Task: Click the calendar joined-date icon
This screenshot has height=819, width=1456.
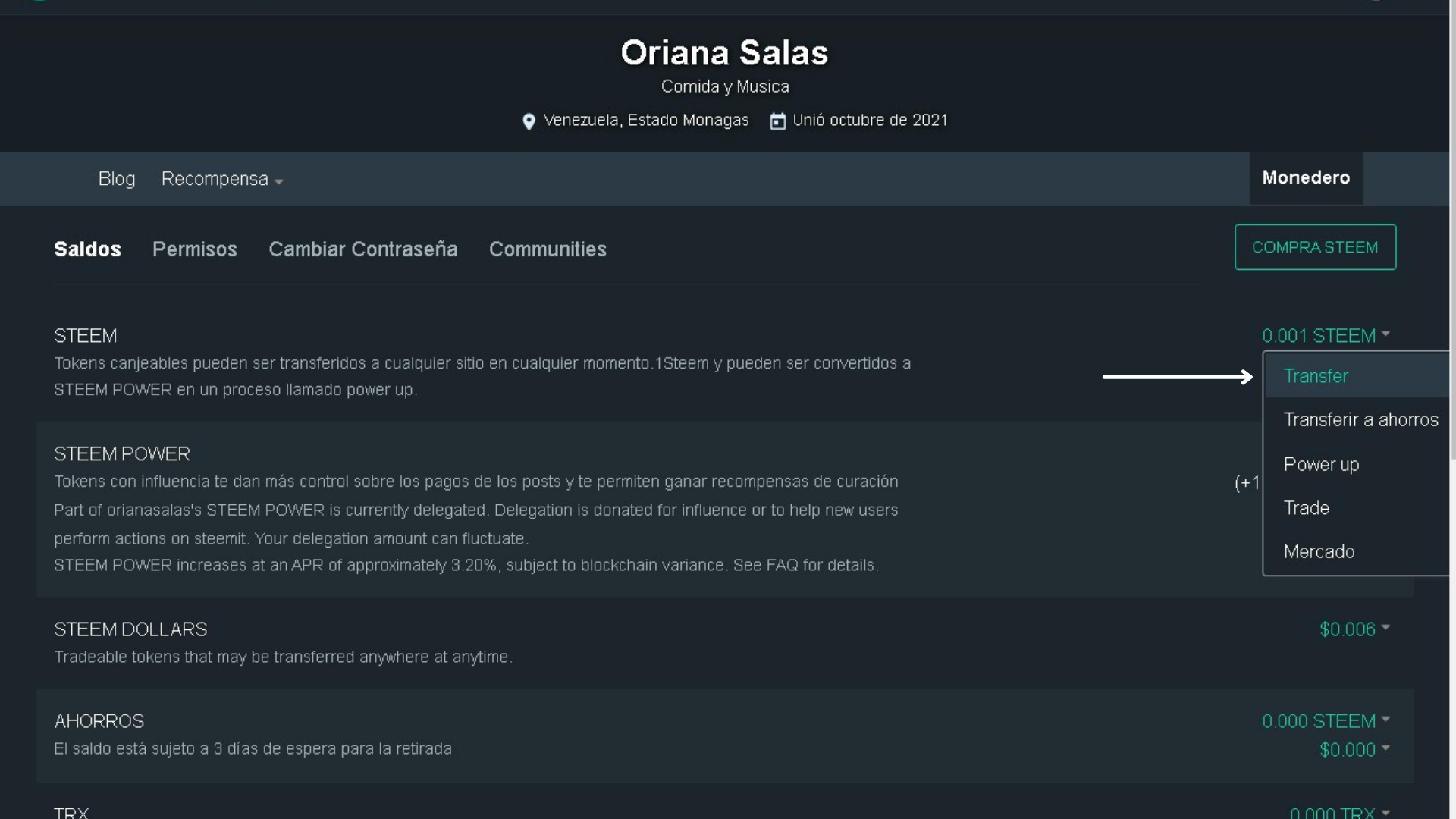Action: tap(777, 121)
